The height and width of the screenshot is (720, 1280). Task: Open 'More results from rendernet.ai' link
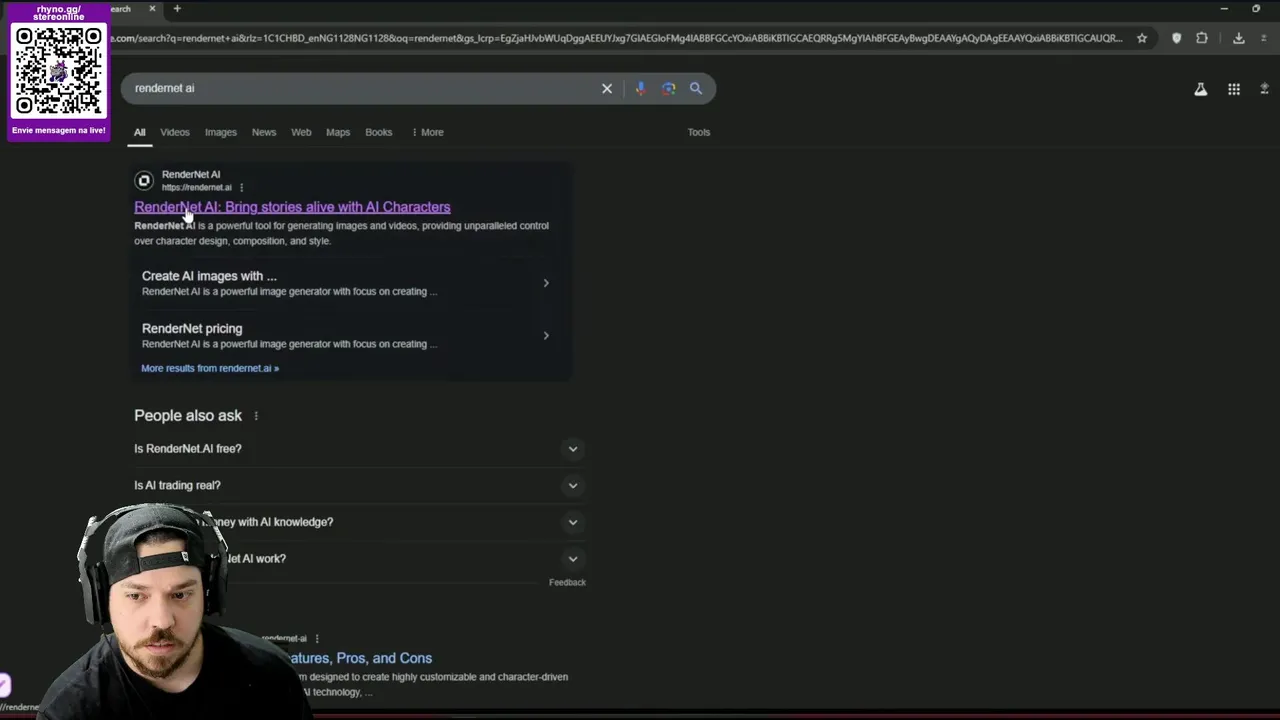click(210, 368)
